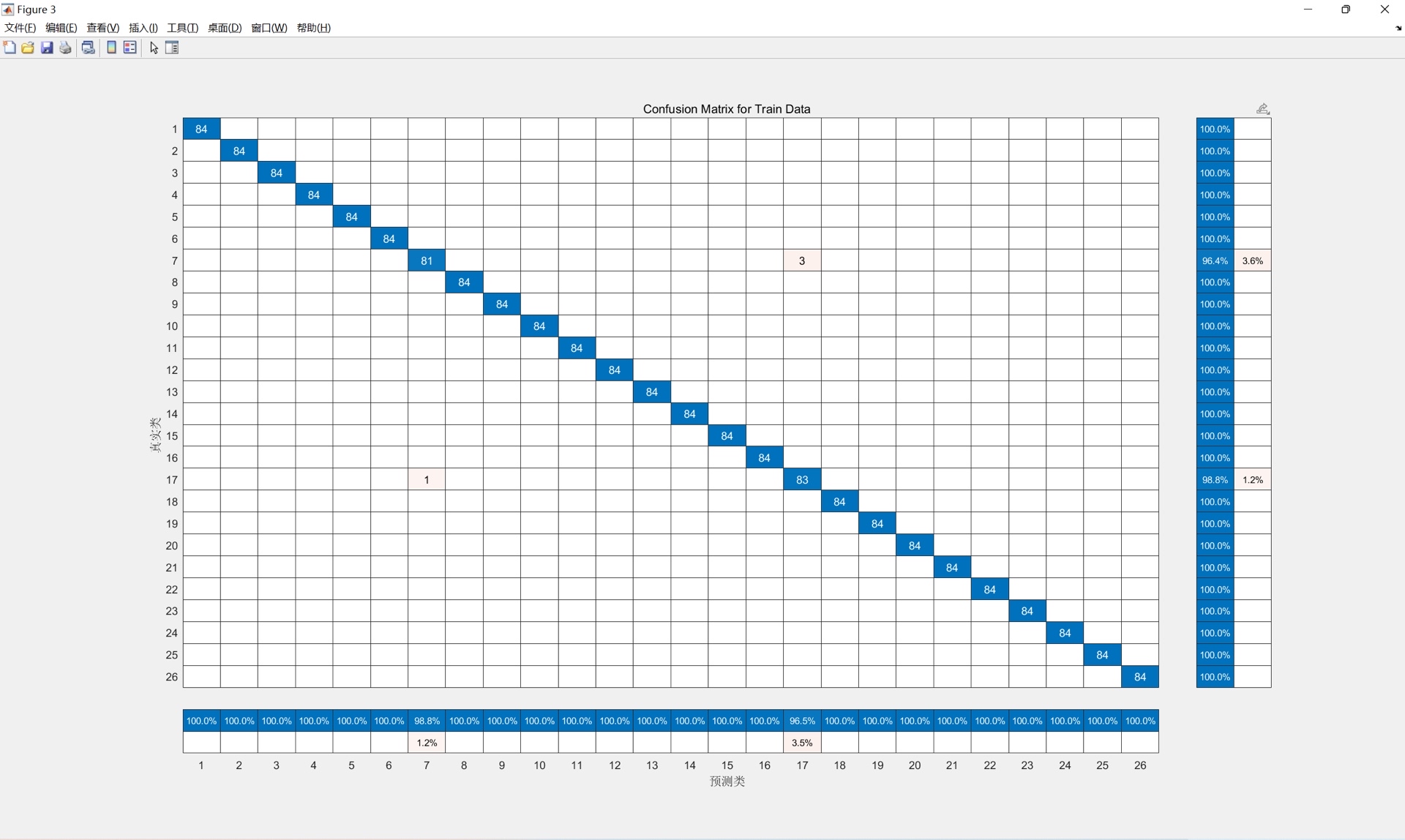1405x840 pixels.
Task: Click the MATLAB logo in title bar
Action: (x=7, y=9)
